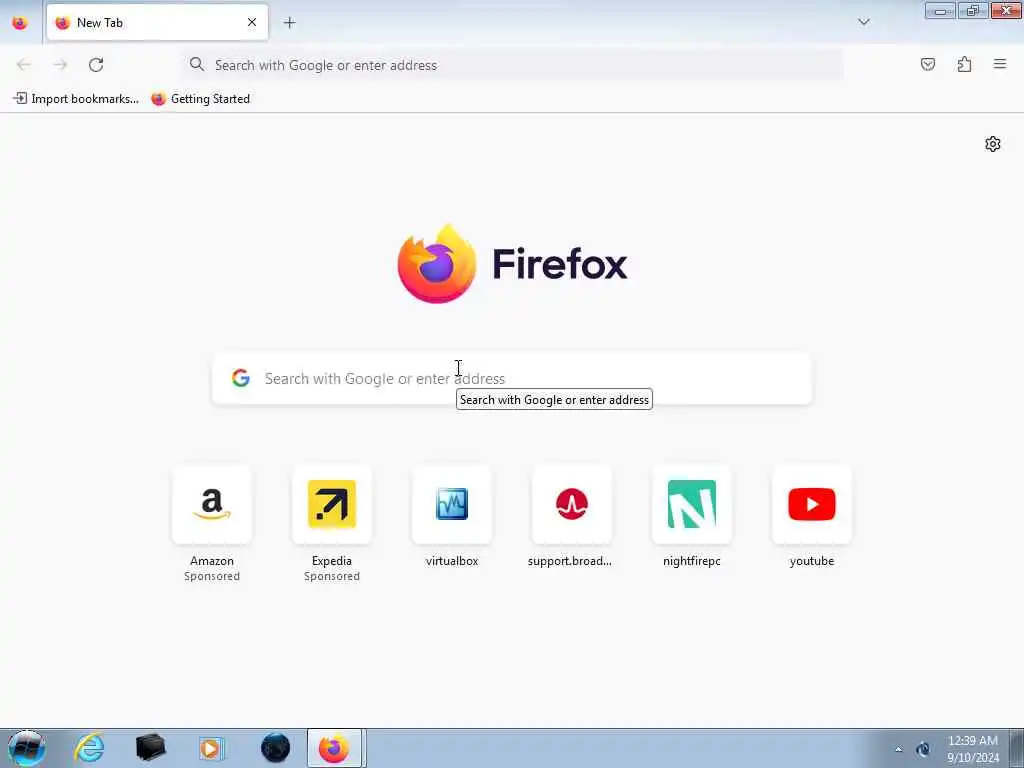Viewport: 1024px width, 768px height.
Task: Open the dark globe taskbar icon
Action: [276, 748]
